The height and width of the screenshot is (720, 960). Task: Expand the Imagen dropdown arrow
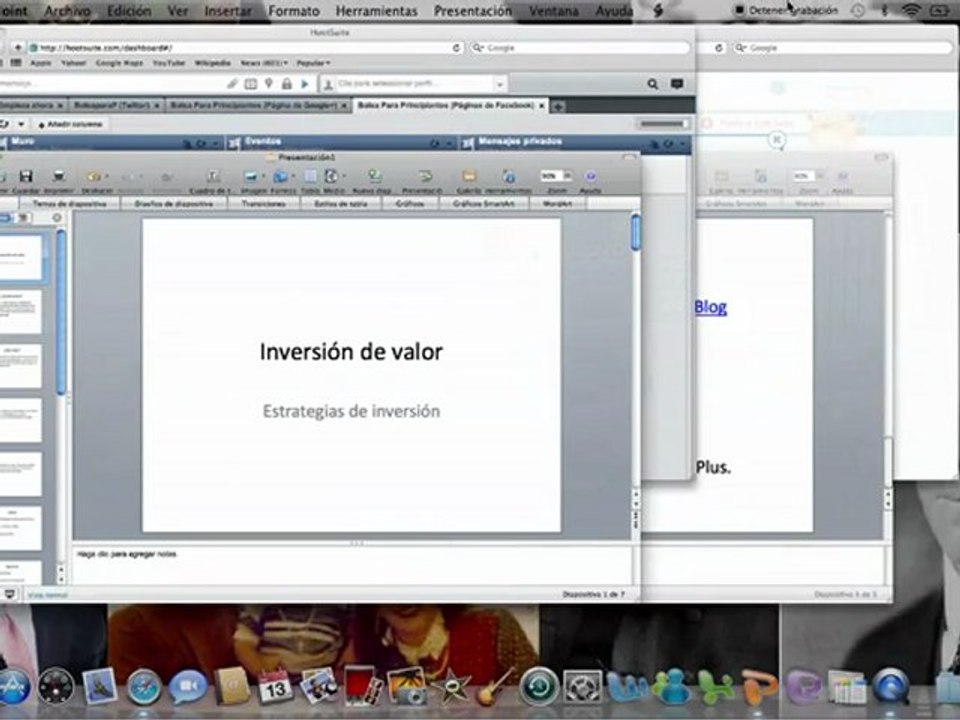tap(263, 177)
